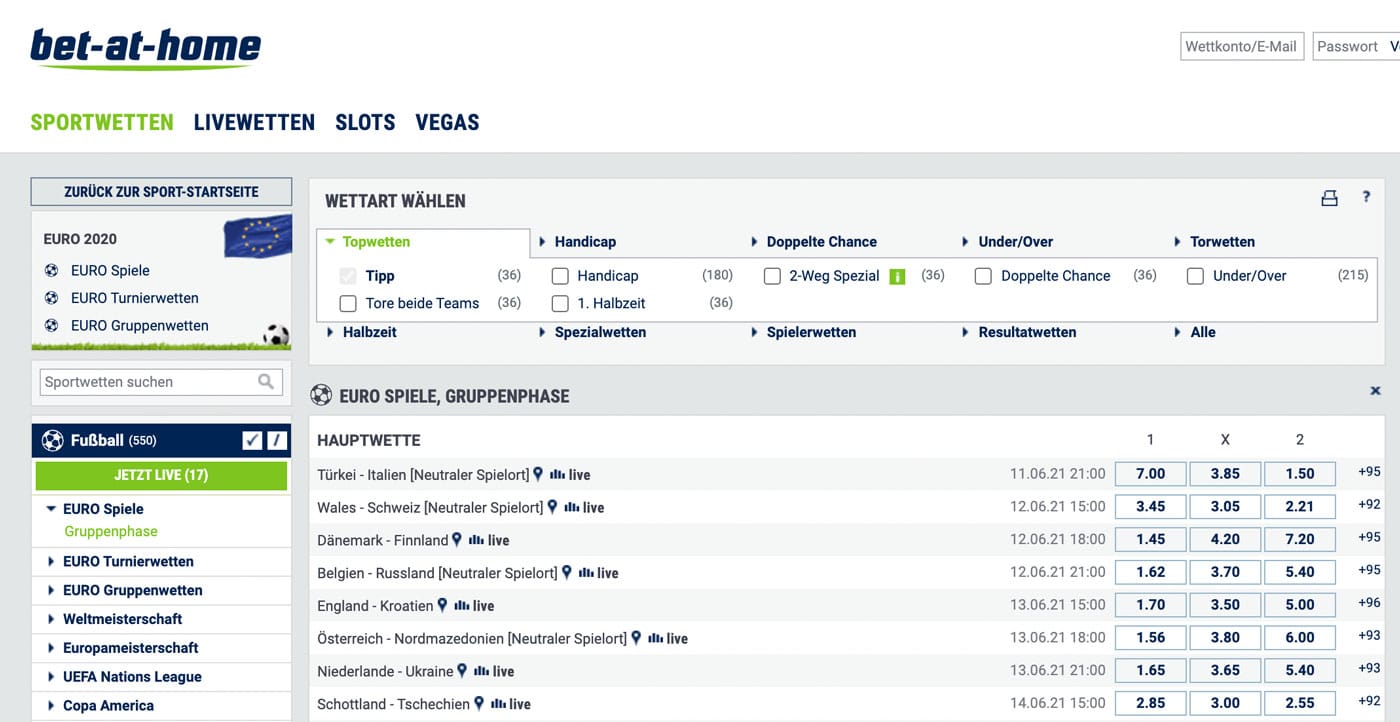Click the location pin for Niederlande - Ukraine

pos(462,671)
